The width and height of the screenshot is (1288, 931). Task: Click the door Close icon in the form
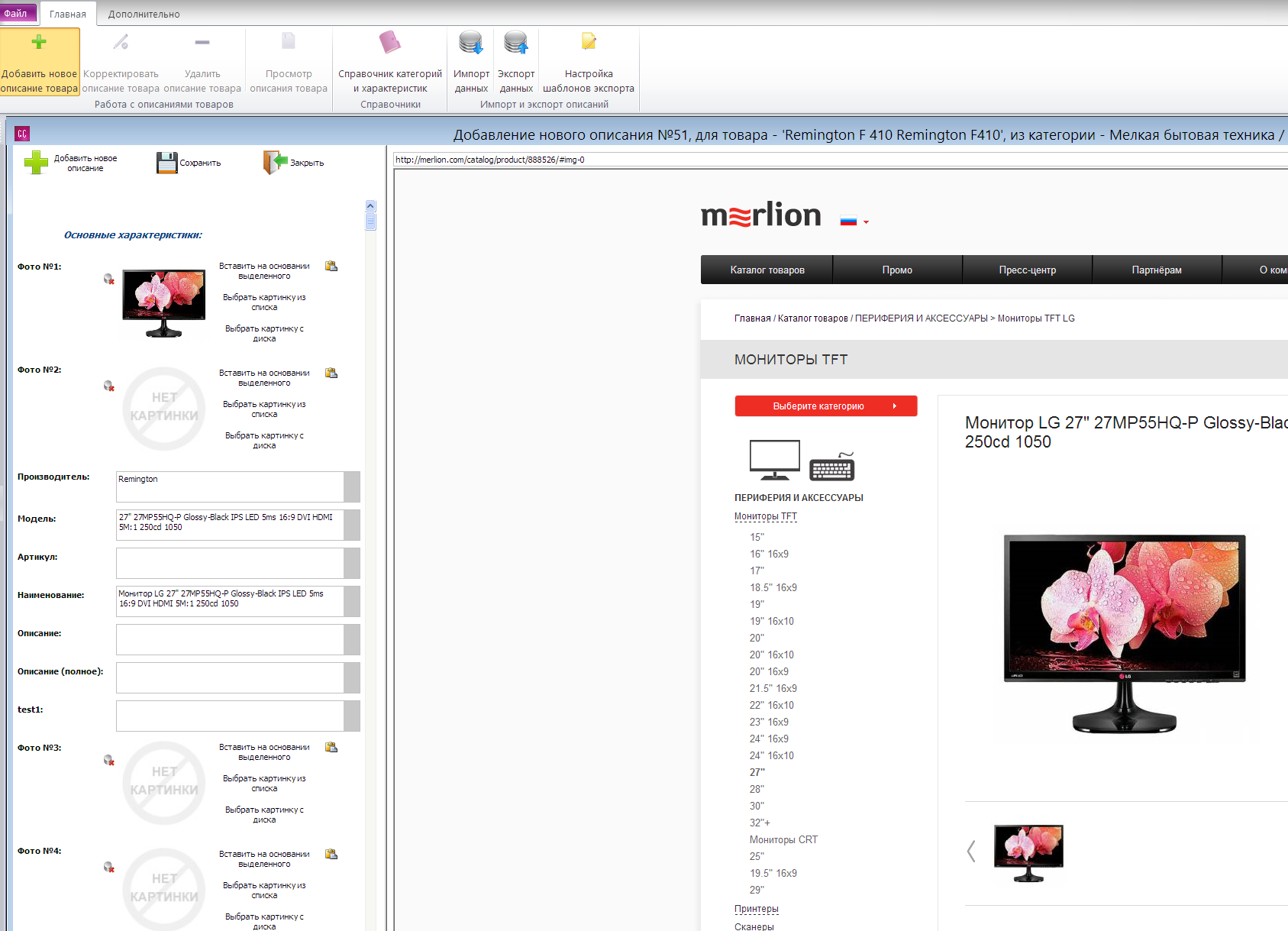(275, 162)
